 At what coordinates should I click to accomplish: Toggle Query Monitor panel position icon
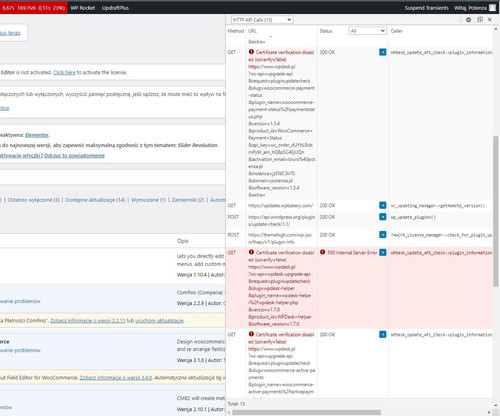click(x=480, y=20)
